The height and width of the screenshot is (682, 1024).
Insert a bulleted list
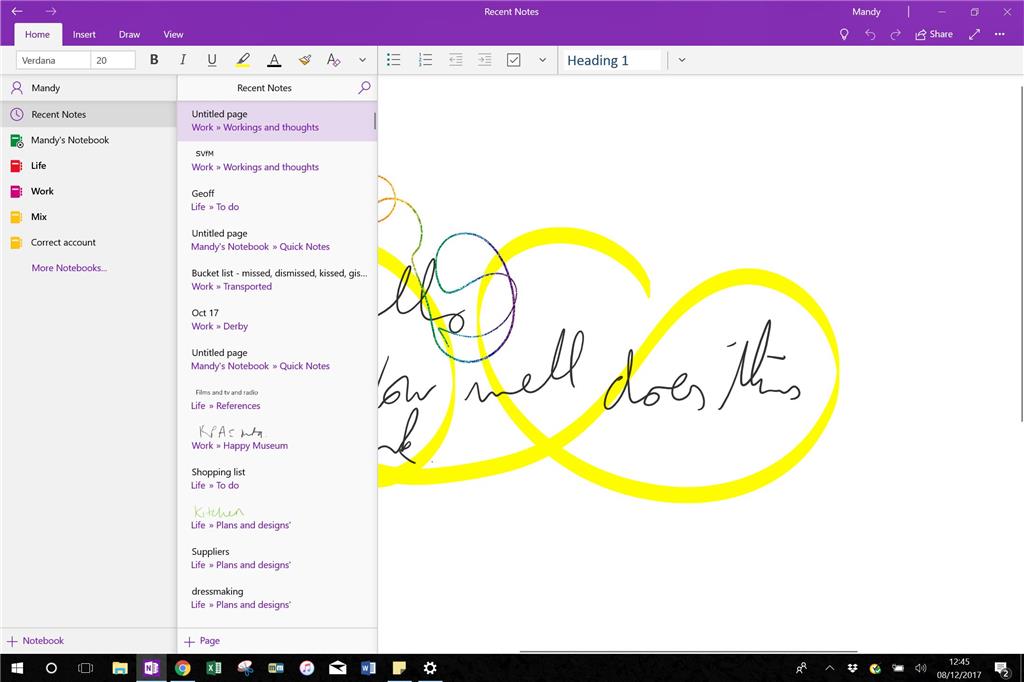click(394, 60)
